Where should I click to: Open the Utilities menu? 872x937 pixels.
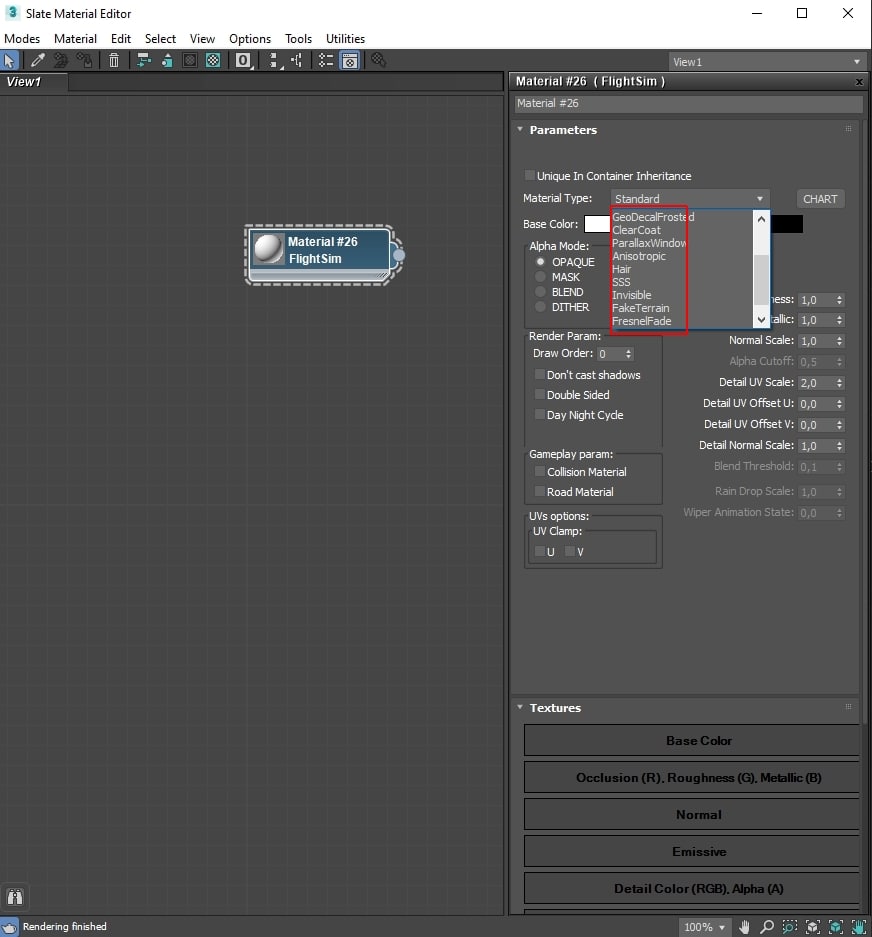click(345, 39)
